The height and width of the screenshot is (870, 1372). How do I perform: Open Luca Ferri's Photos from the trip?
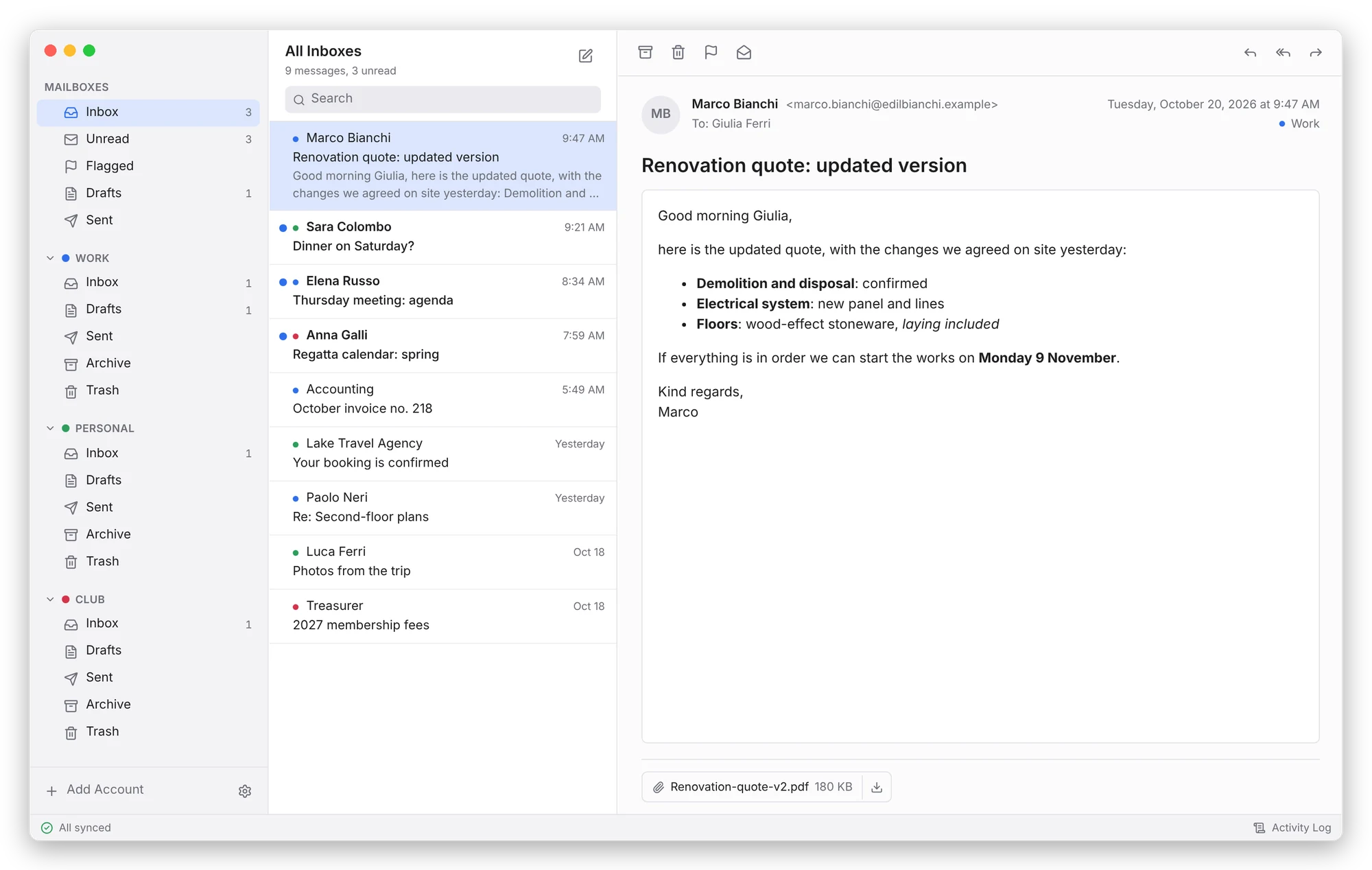[442, 562]
